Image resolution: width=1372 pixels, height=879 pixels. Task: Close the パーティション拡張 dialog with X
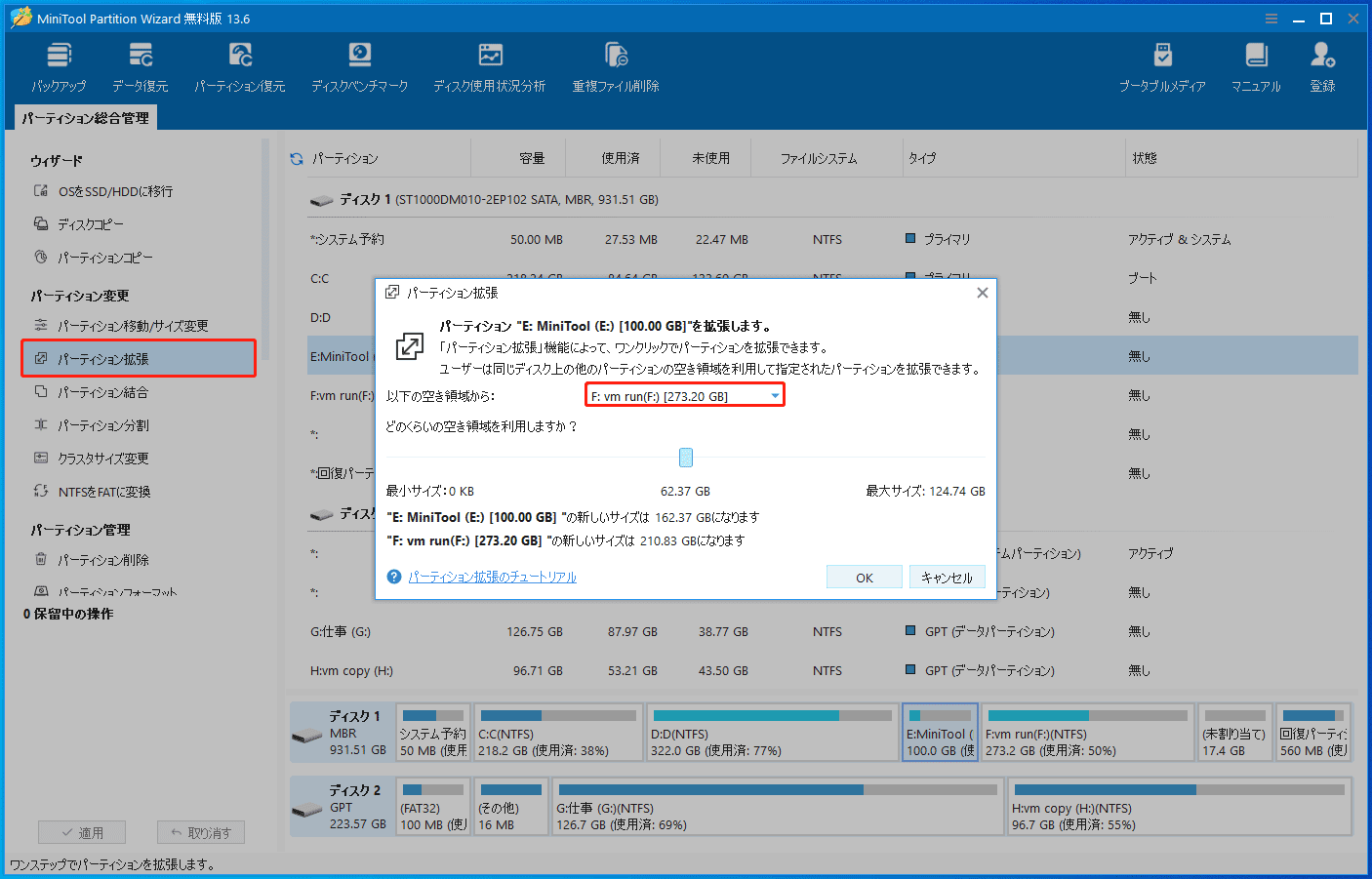pyautogui.click(x=983, y=293)
